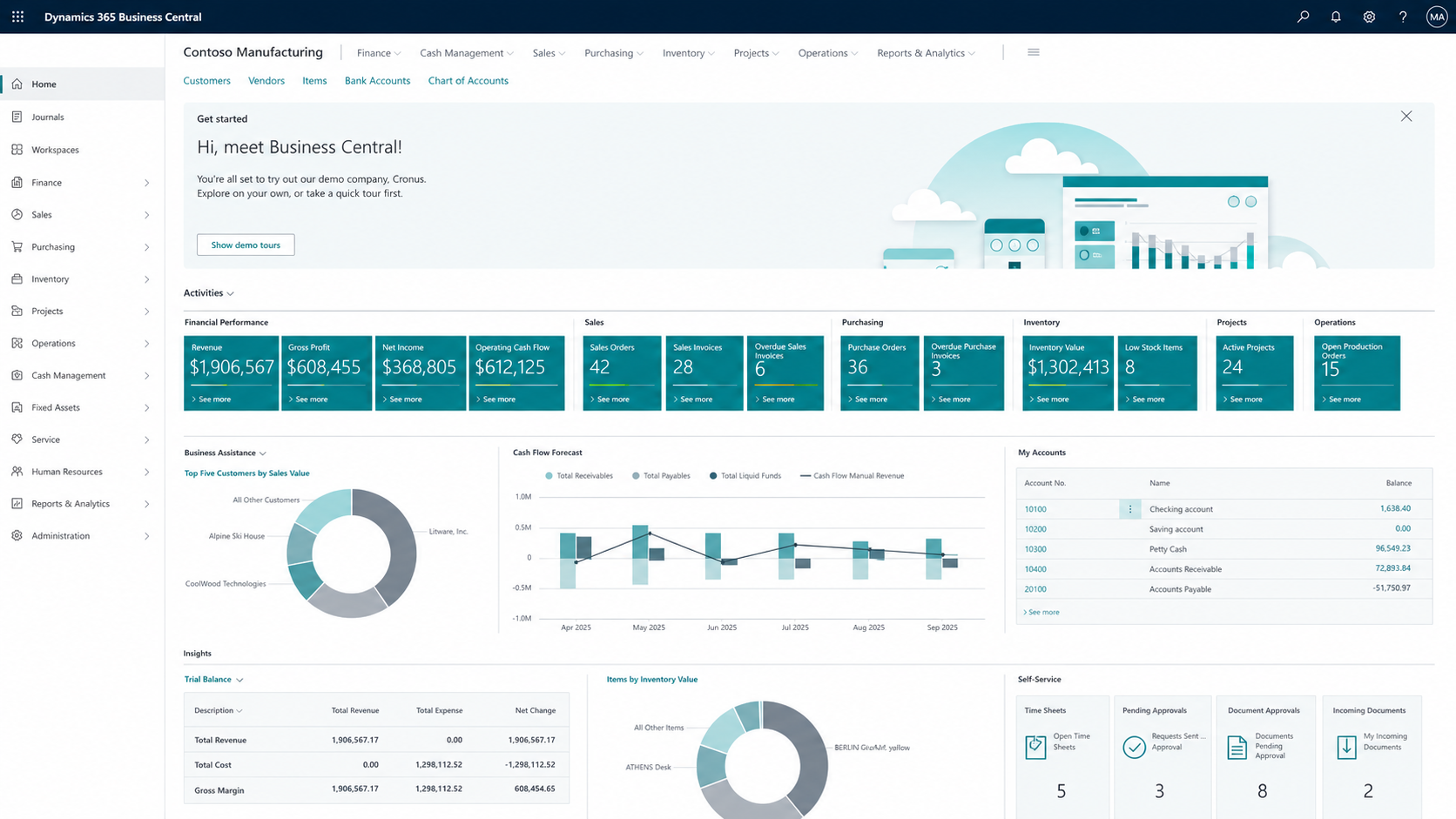Open the app launcher waffle icon
Screen dimensions: 1456x819
click(17, 17)
